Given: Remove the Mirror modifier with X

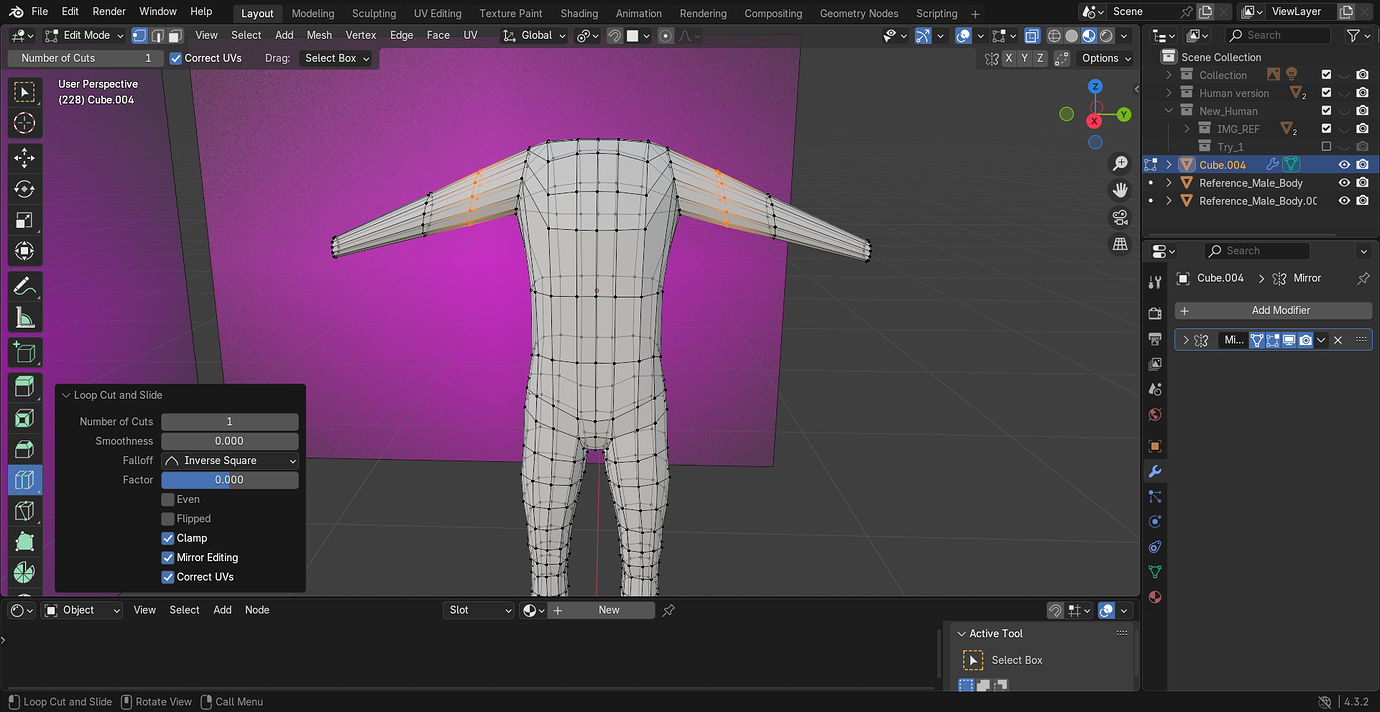Looking at the screenshot, I should [1338, 340].
